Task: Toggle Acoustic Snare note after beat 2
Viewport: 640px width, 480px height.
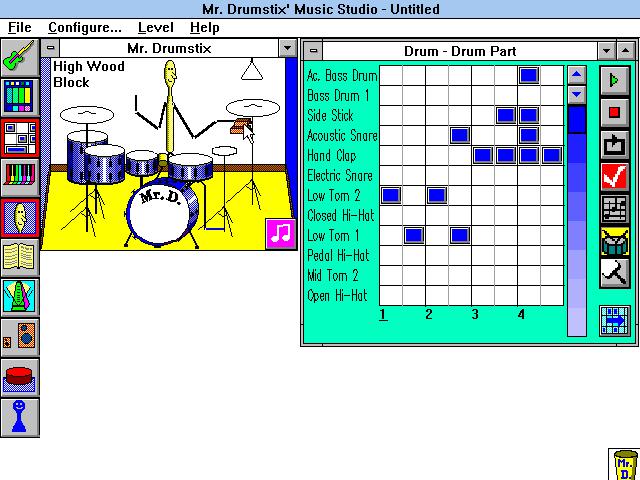Action: pyautogui.click(x=460, y=135)
